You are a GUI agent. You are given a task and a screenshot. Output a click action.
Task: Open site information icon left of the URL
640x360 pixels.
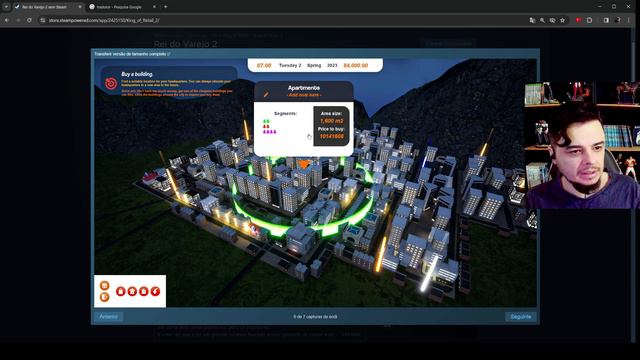[43, 20]
